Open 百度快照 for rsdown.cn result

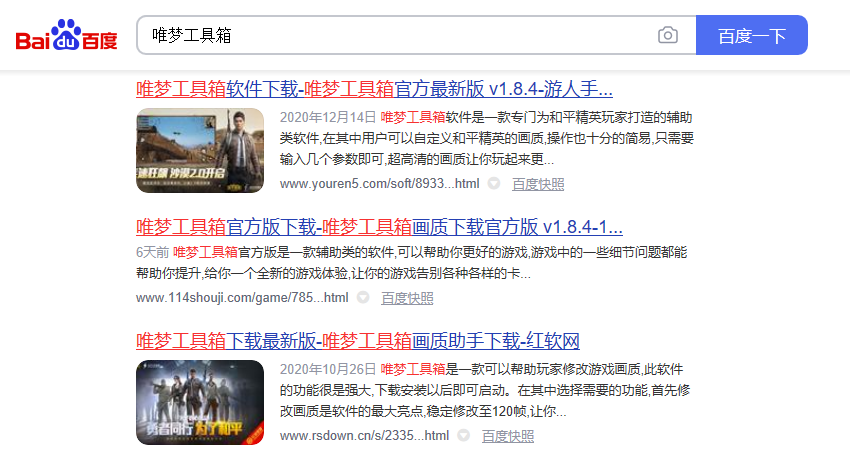pyautogui.click(x=507, y=436)
